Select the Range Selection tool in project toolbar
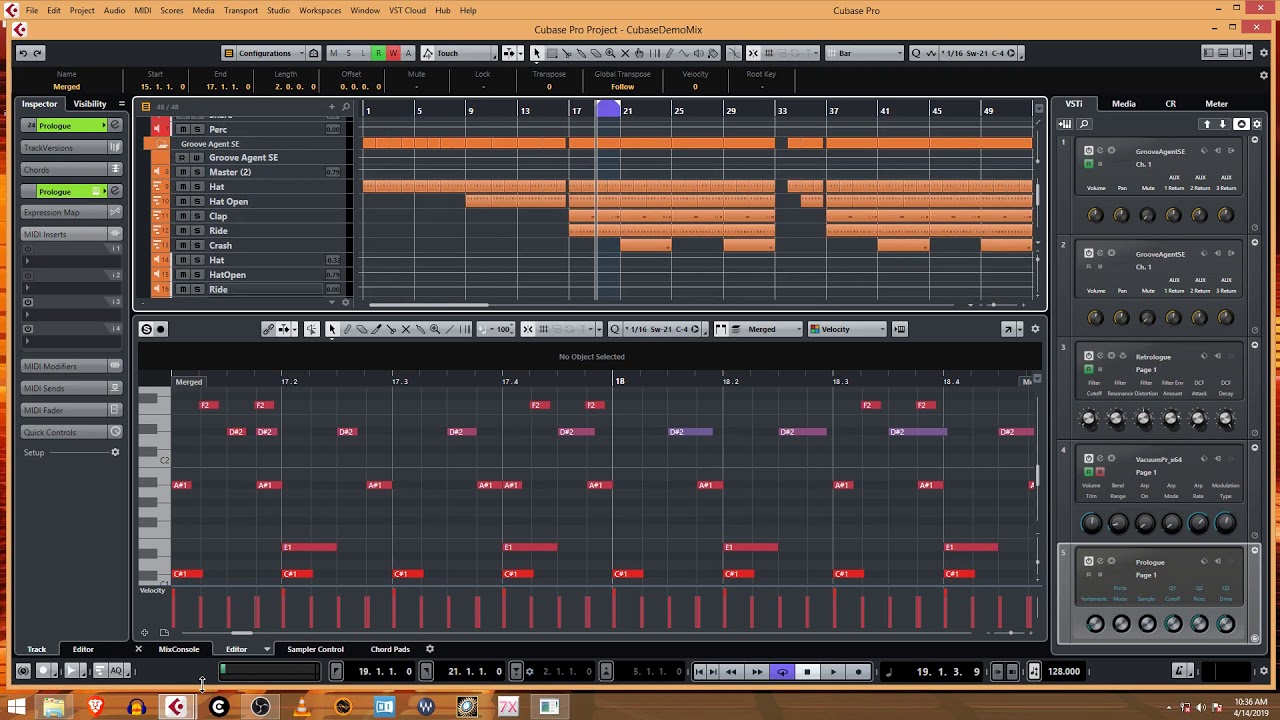 [x=551, y=53]
